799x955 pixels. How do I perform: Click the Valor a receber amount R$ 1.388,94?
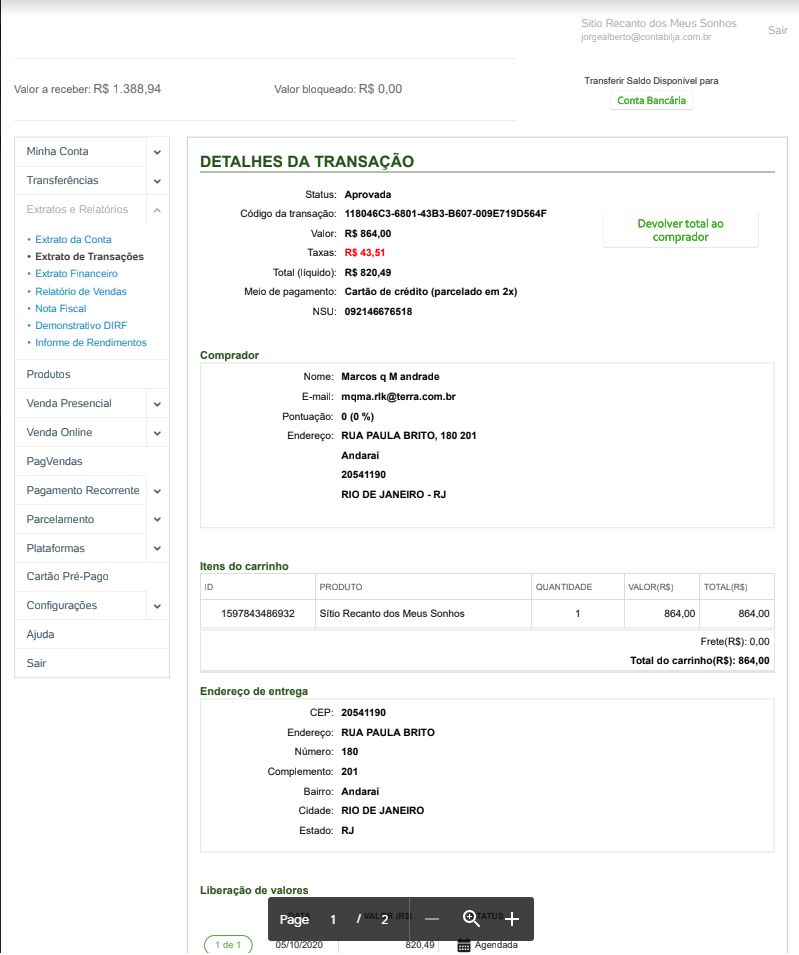pyautogui.click(x=127, y=89)
